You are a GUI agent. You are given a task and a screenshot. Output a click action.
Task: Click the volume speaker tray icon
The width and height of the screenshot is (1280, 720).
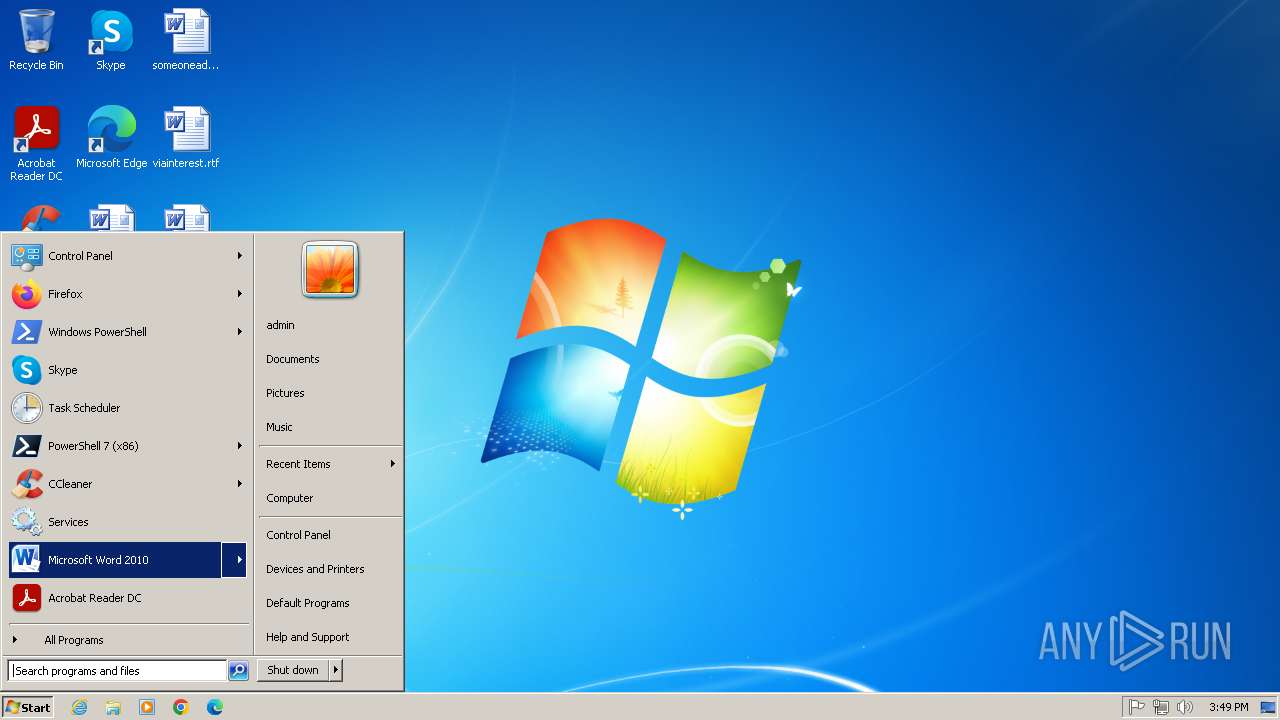(x=1185, y=707)
